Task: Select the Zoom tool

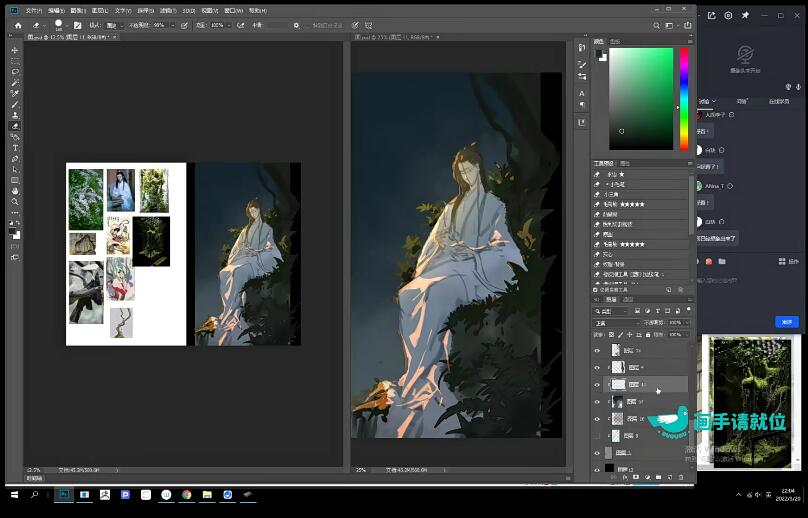Action: [14, 201]
